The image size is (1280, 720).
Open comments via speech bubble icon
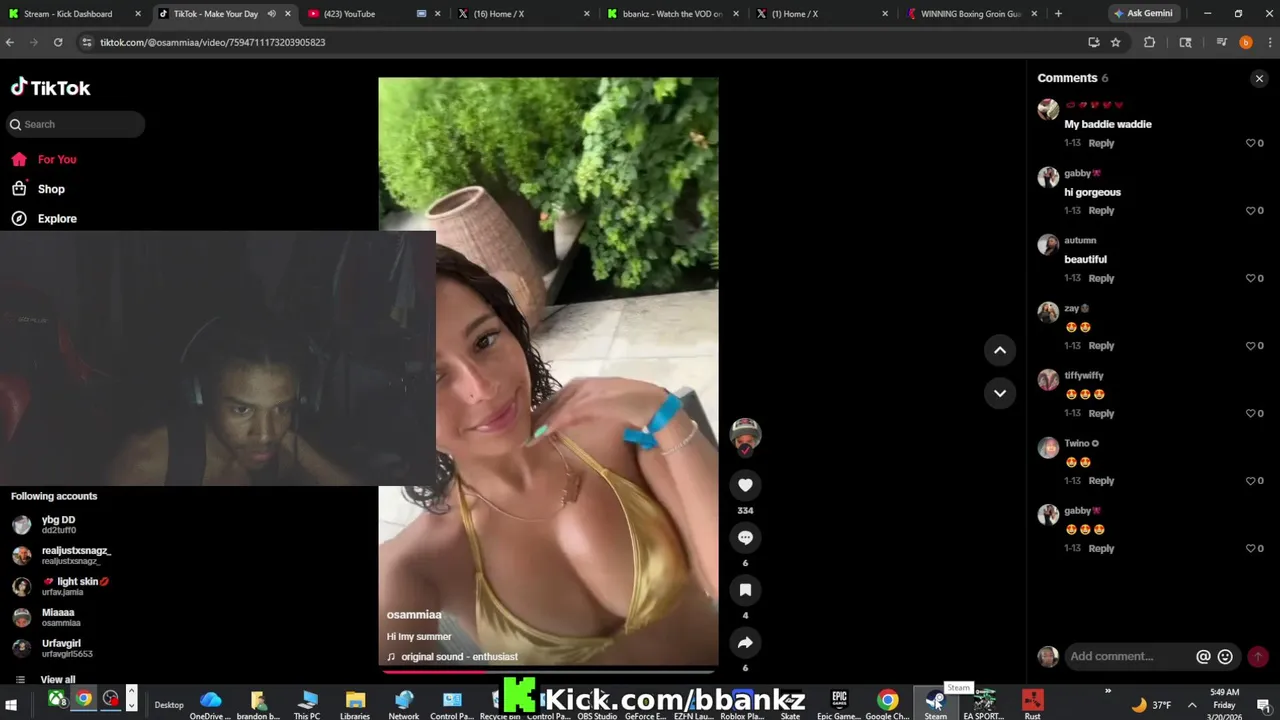745,538
